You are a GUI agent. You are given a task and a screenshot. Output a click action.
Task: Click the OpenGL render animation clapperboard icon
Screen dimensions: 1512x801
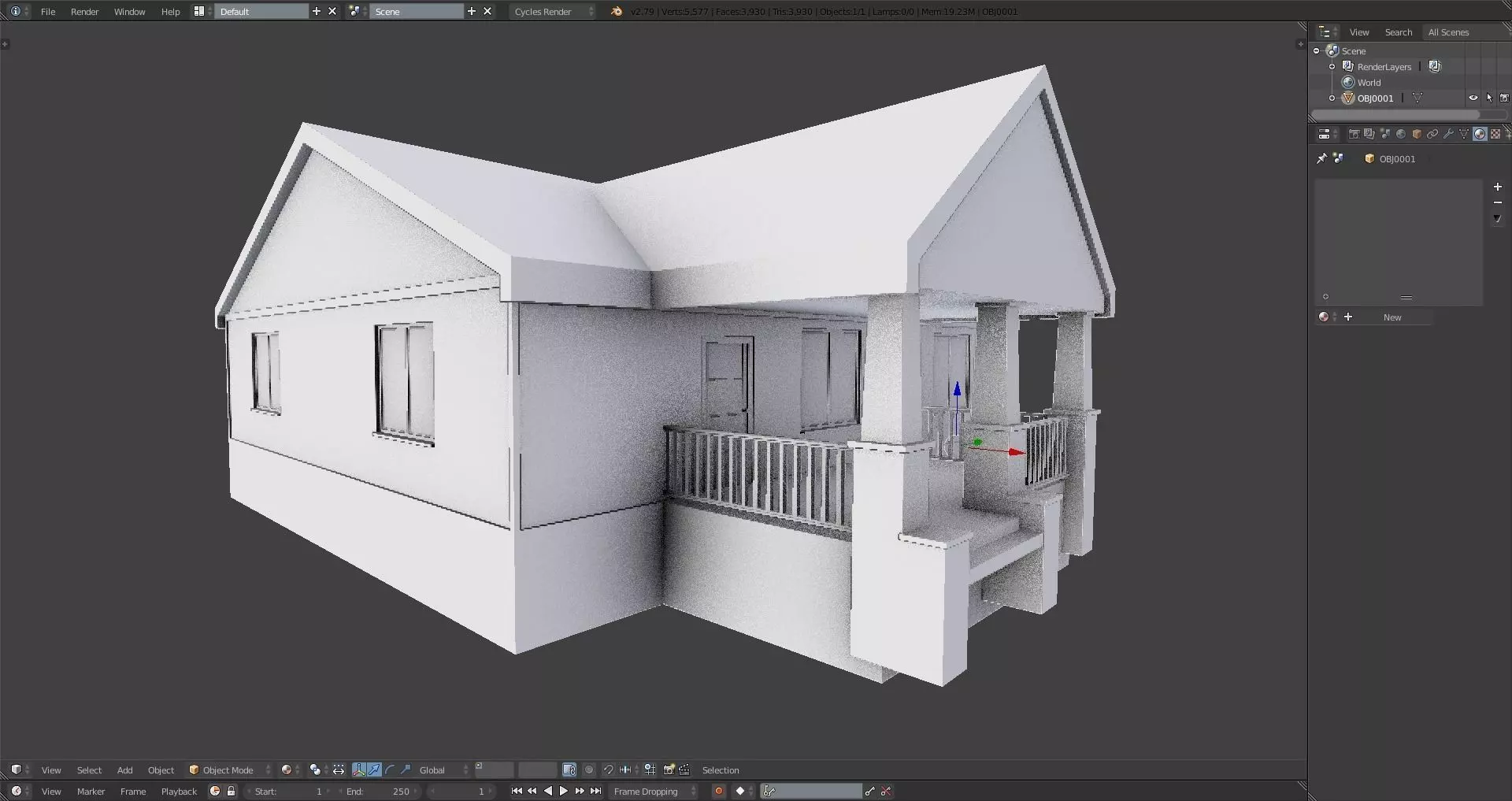tap(684, 769)
